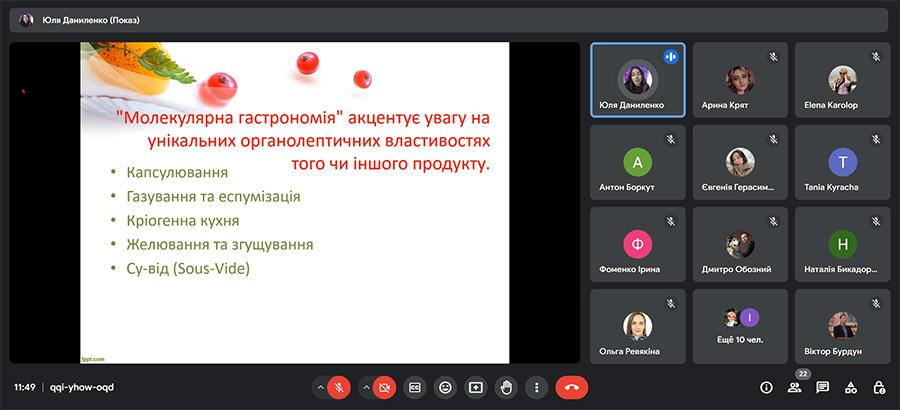
Task: Select Фоменко Ірина's participant tile
Action: point(638,245)
